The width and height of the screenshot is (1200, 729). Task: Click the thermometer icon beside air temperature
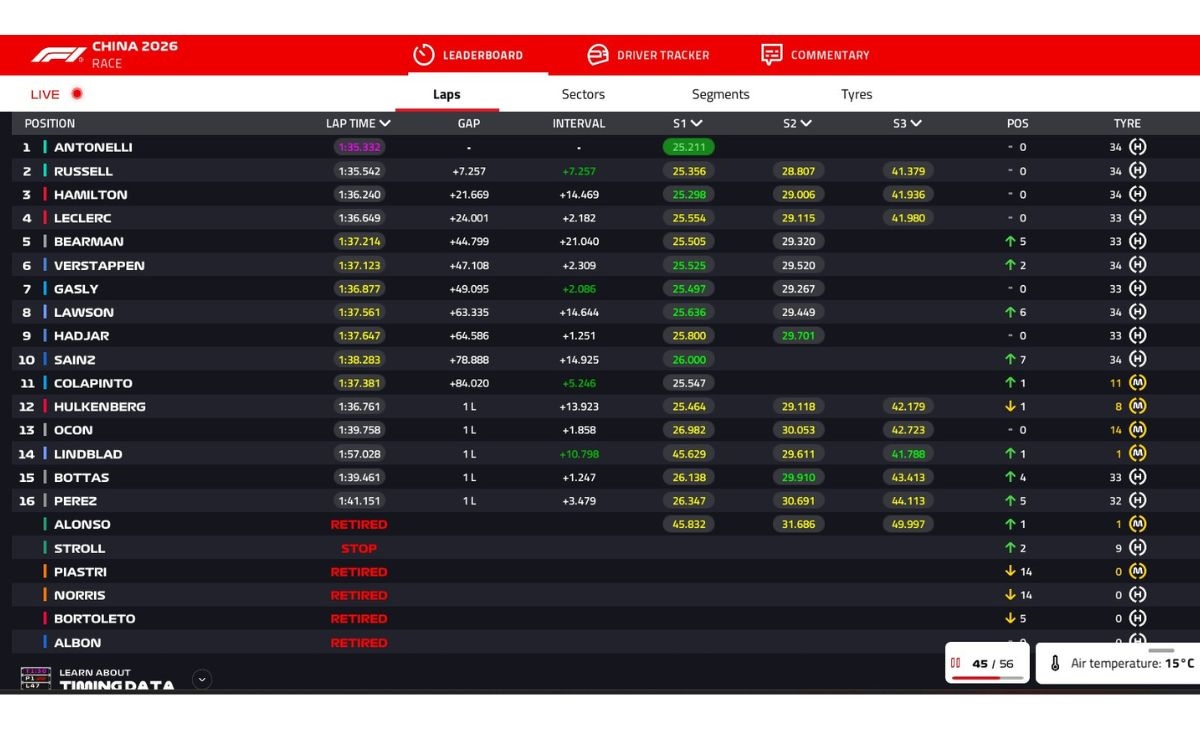pos(1054,663)
